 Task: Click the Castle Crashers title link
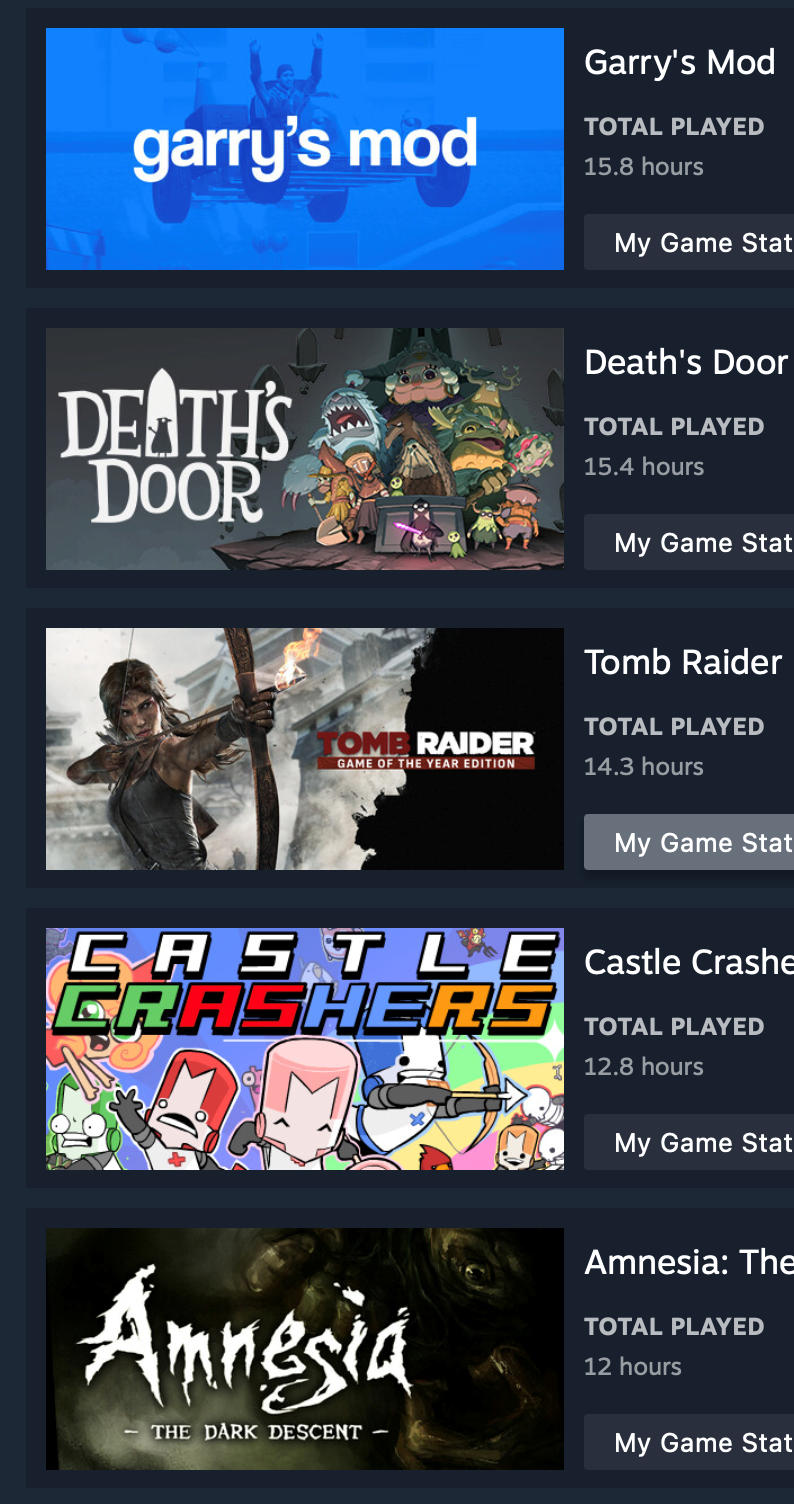click(689, 963)
